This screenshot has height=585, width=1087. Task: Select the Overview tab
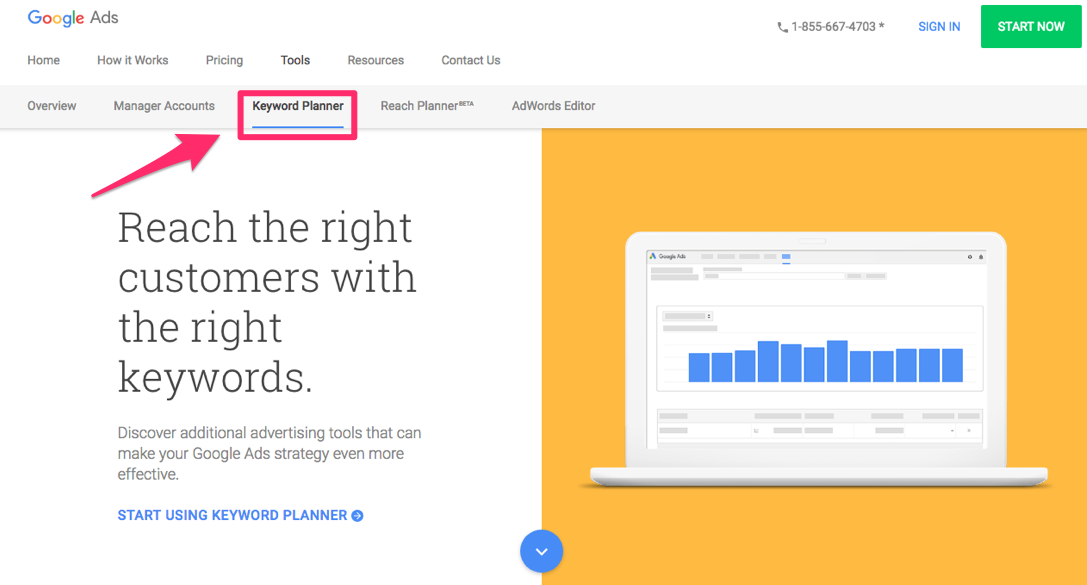51,106
